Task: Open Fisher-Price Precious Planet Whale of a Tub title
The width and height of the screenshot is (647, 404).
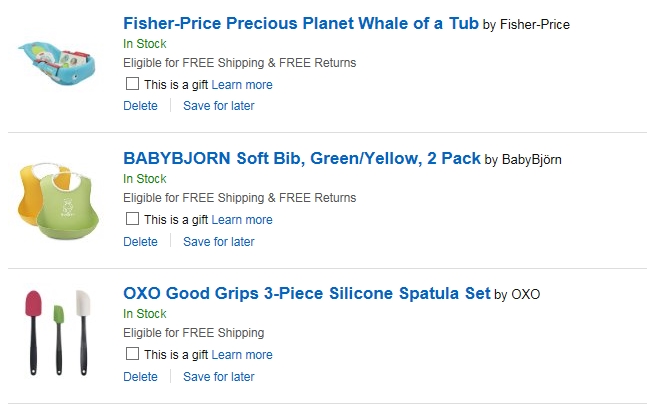Action: coord(300,23)
